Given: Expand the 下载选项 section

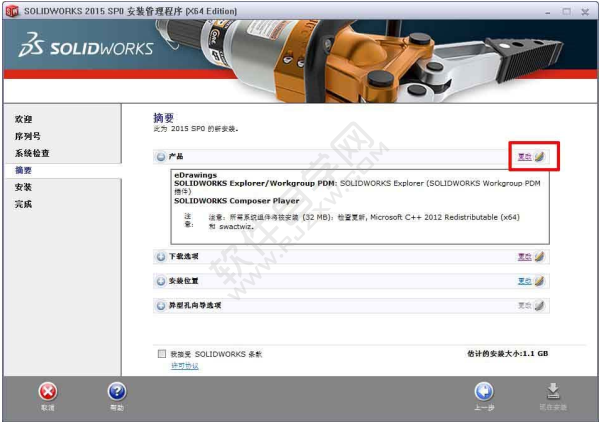Looking at the screenshot, I should point(161,257).
